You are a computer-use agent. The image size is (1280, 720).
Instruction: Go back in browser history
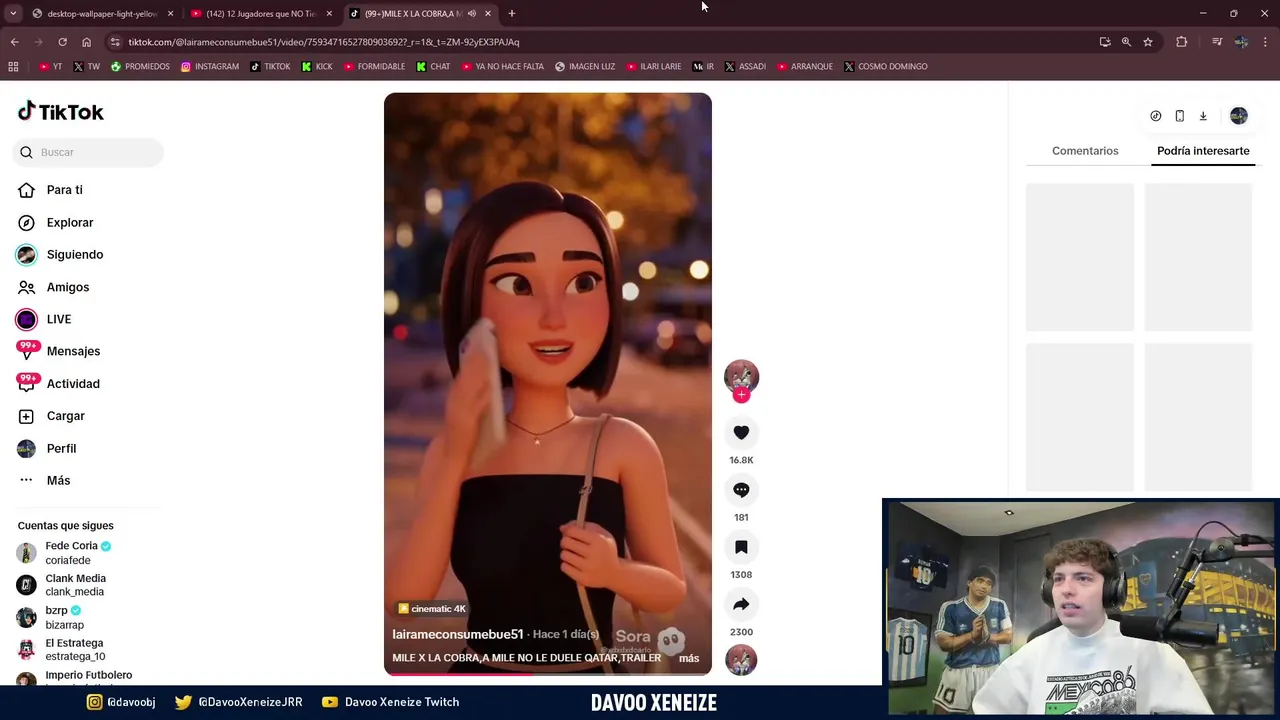14,42
